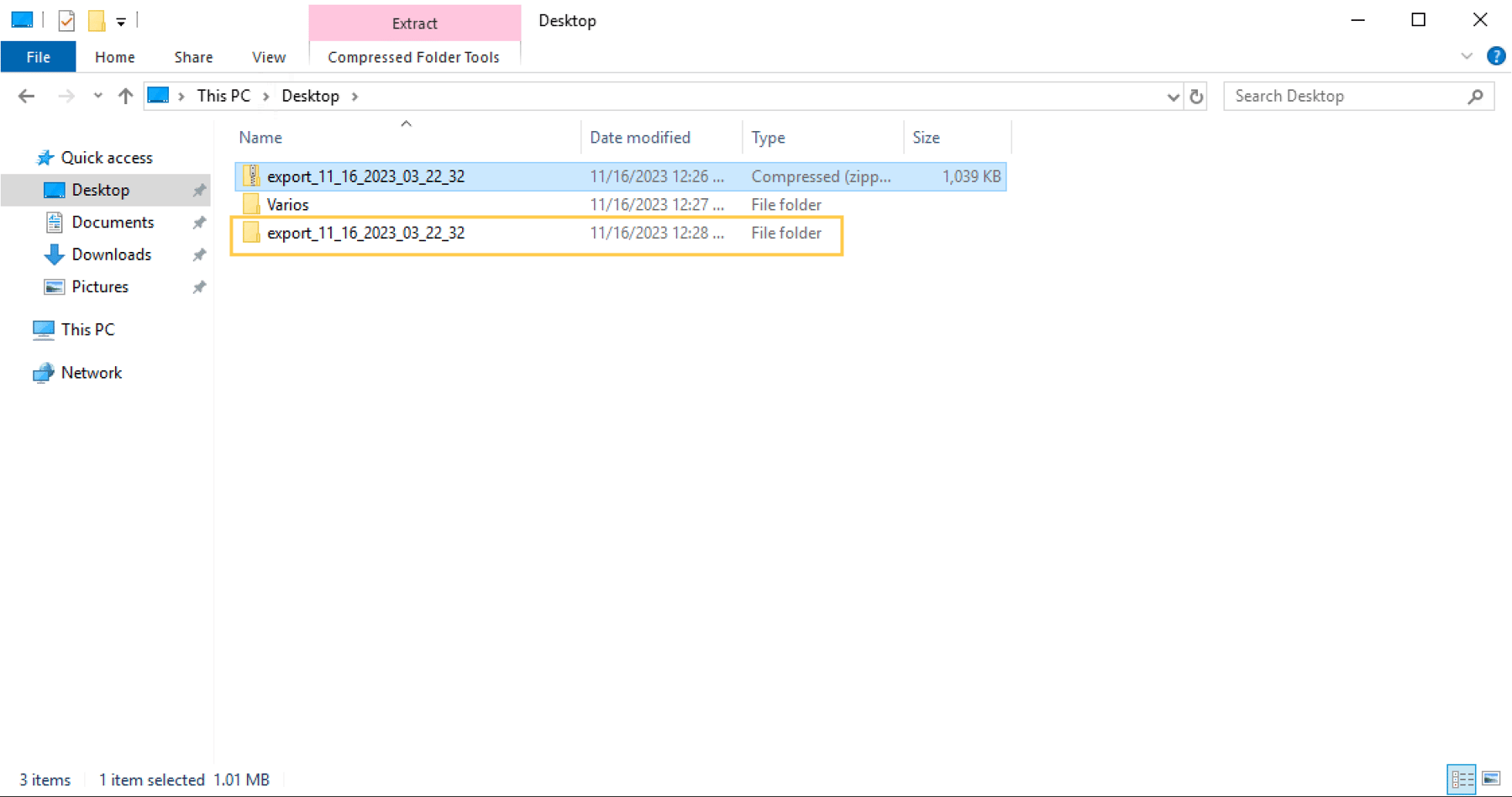Click the Help question mark icon
Viewport: 1512px width, 797px height.
[1497, 56]
